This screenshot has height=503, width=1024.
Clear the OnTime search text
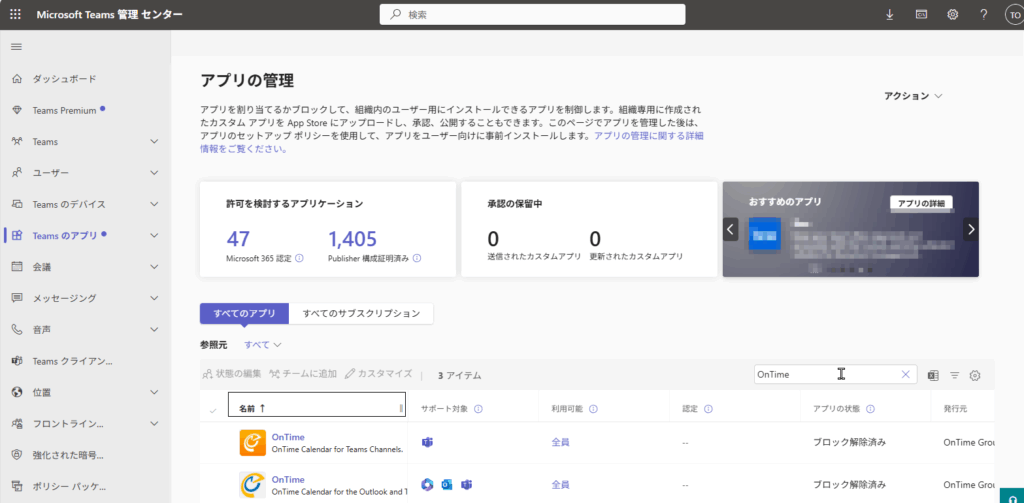(x=905, y=374)
